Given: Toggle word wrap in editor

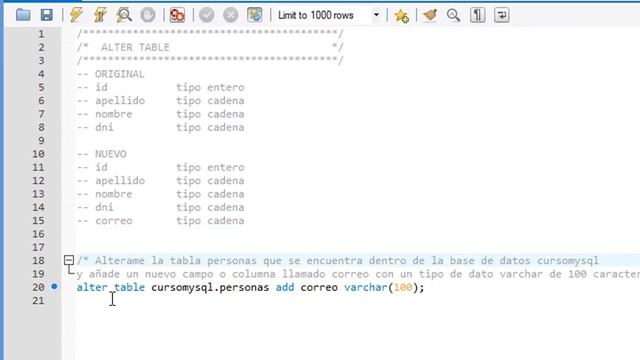Looking at the screenshot, I should [502, 15].
